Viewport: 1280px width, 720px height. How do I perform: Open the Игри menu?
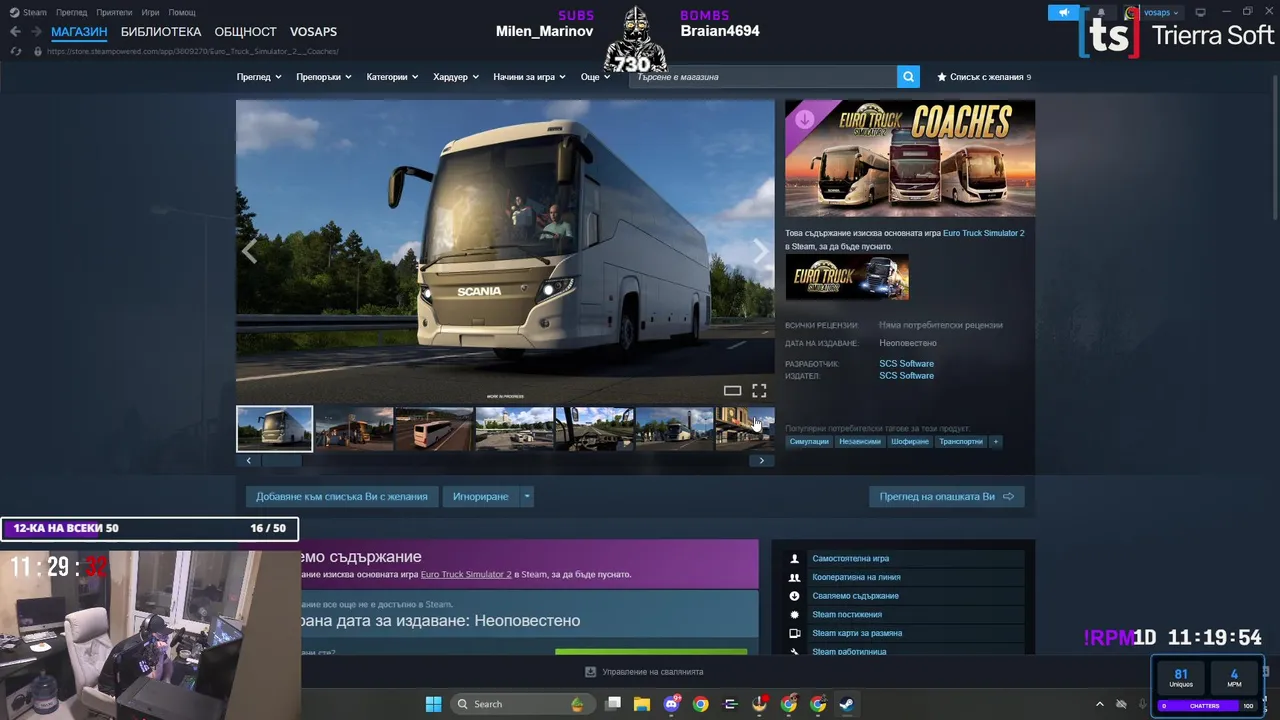(x=150, y=12)
